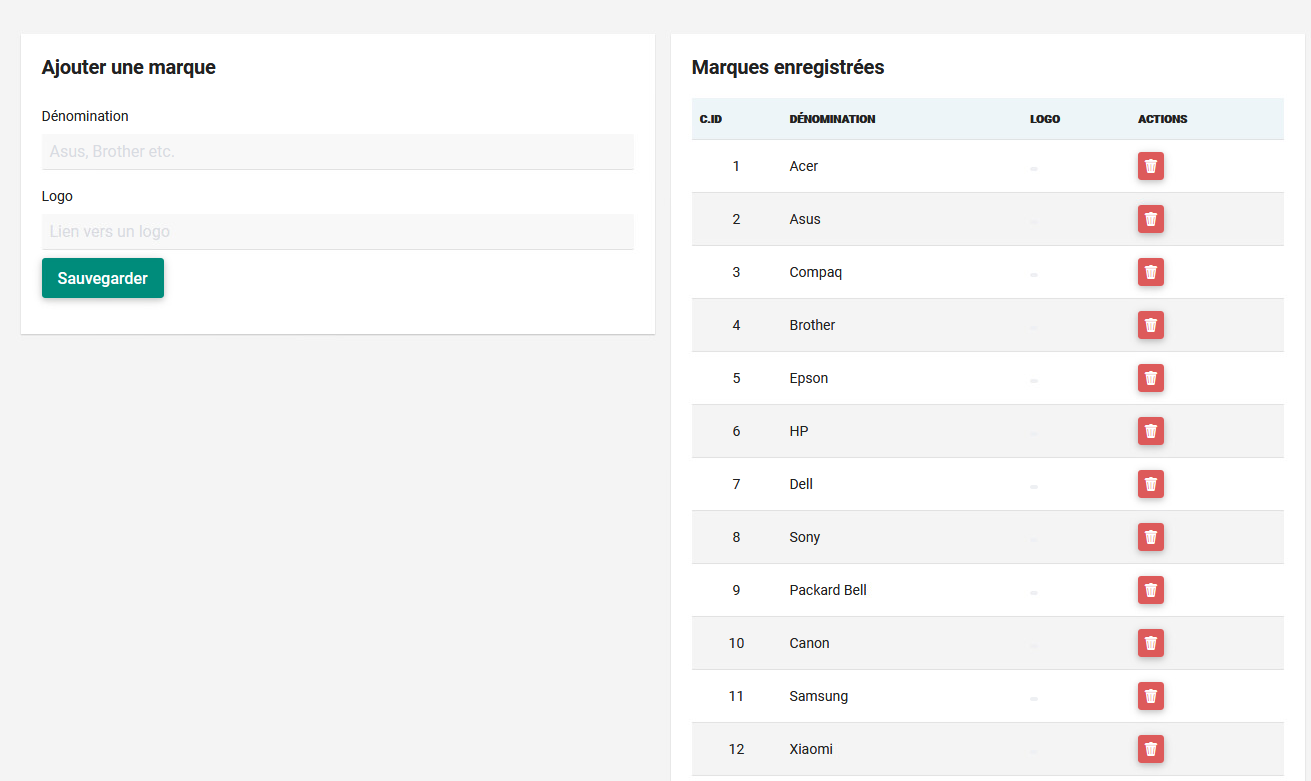Delete the Dell row
This screenshot has height=781, width=1311.
tap(1150, 484)
